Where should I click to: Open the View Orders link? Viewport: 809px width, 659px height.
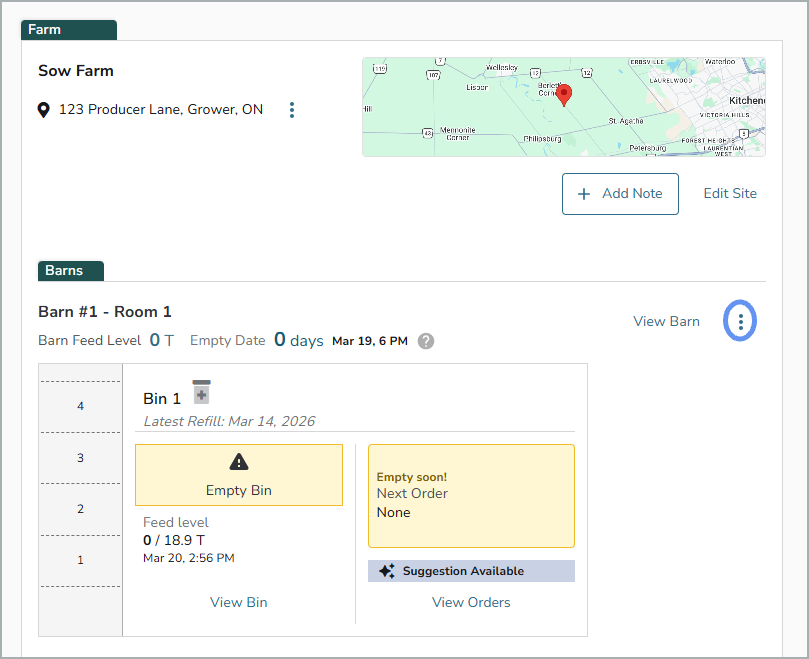tap(471, 602)
